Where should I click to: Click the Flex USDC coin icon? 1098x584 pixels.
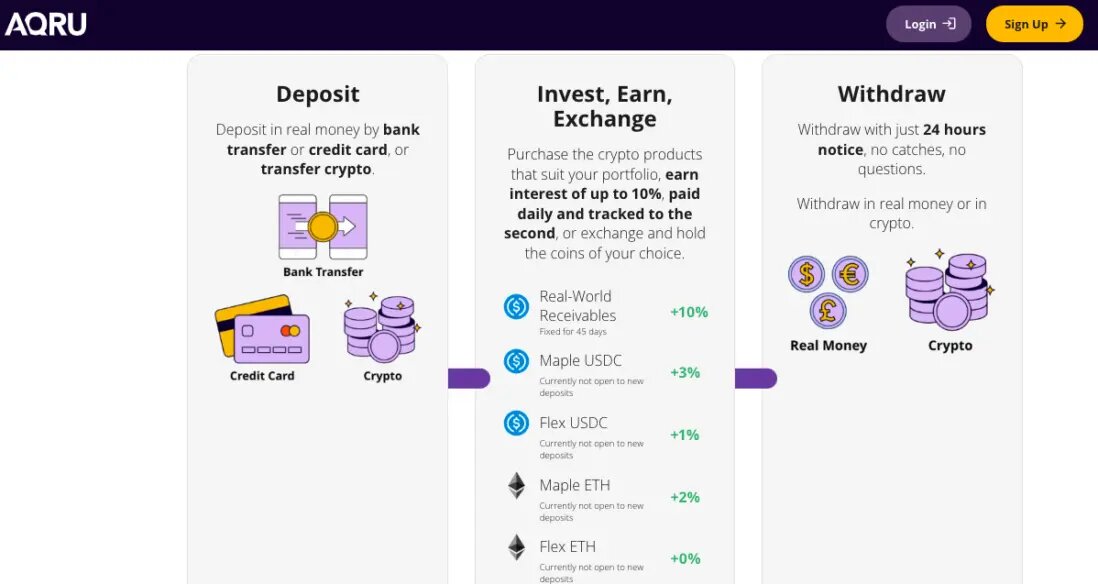point(515,423)
